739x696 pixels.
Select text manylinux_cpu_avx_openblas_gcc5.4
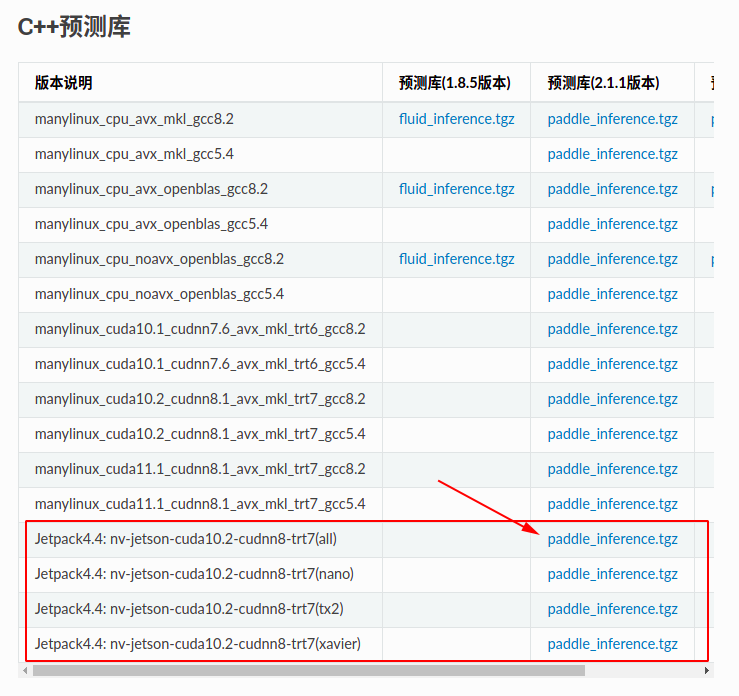[x=151, y=224]
